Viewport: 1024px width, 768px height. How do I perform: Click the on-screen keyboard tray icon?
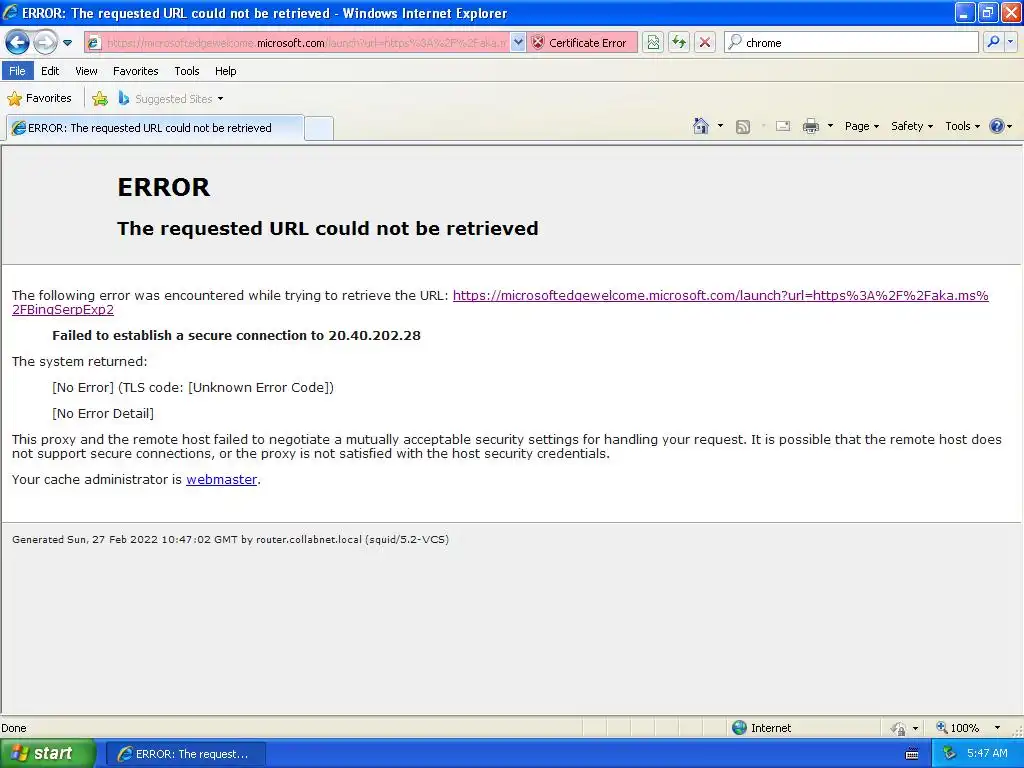click(x=912, y=754)
